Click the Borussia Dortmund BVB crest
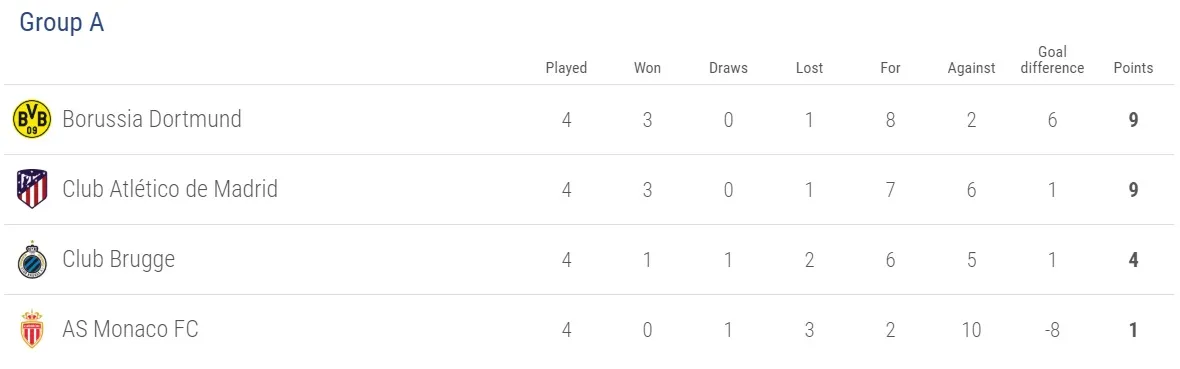This screenshot has width=1180, height=369. click(x=32, y=119)
